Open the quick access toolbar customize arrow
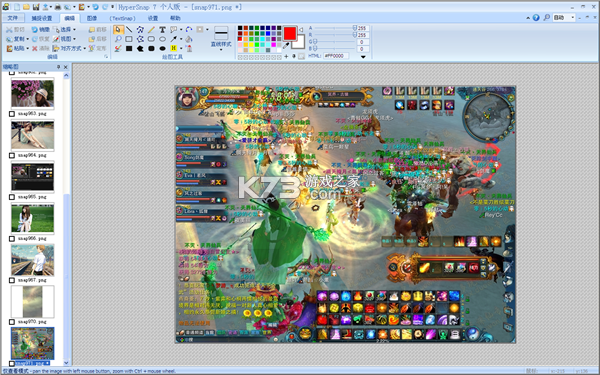600x375 pixels. (x=112, y=7)
